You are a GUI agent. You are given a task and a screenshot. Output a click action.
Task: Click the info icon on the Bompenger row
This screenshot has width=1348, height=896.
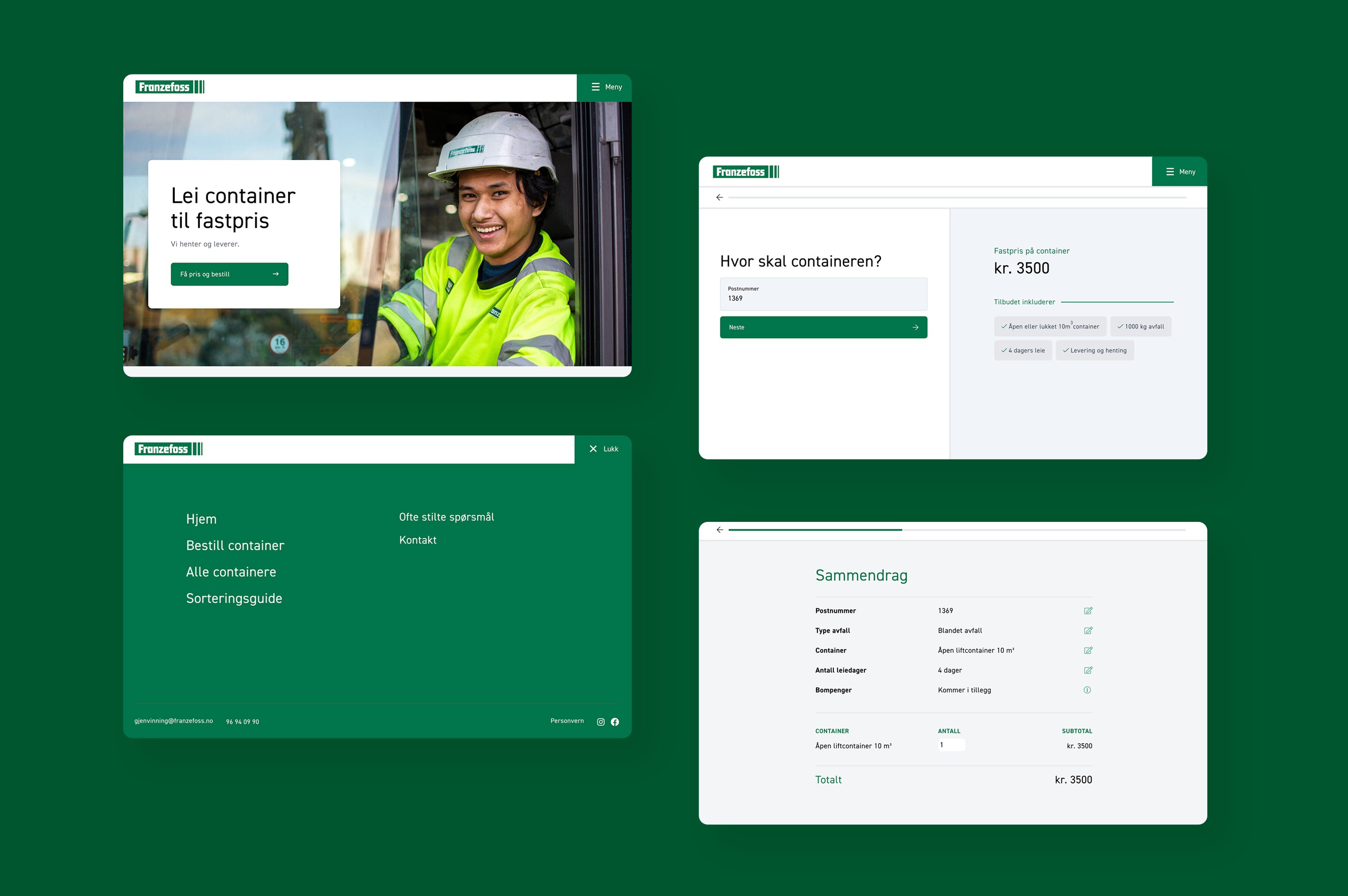click(x=1087, y=690)
